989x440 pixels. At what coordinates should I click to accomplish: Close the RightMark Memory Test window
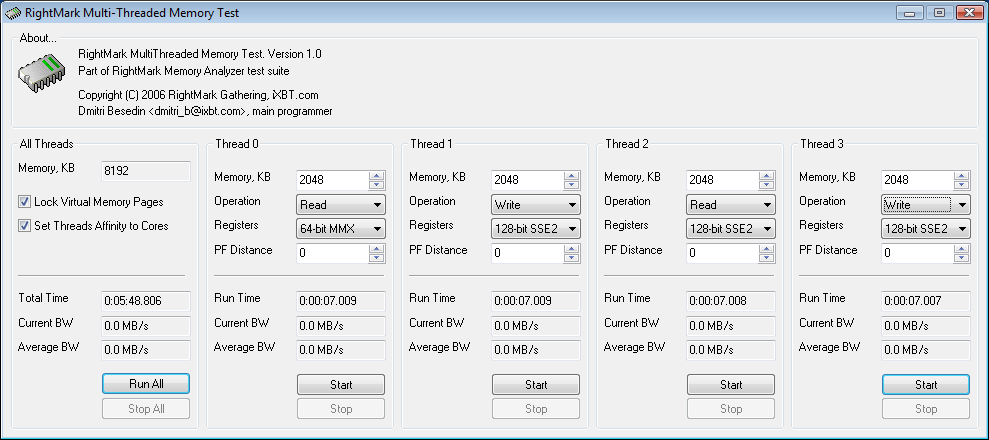[970, 13]
